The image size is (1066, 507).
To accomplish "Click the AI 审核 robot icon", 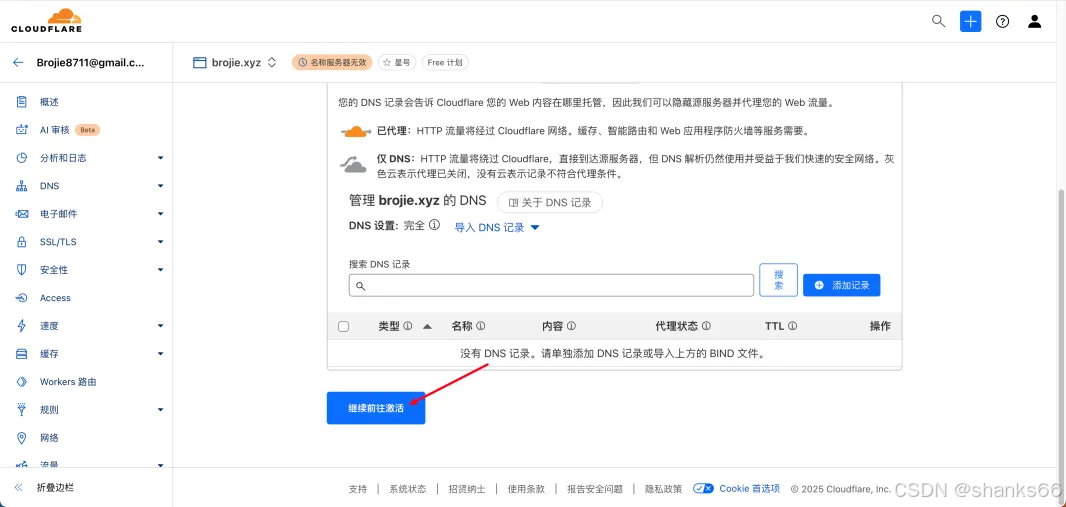I will [22, 130].
